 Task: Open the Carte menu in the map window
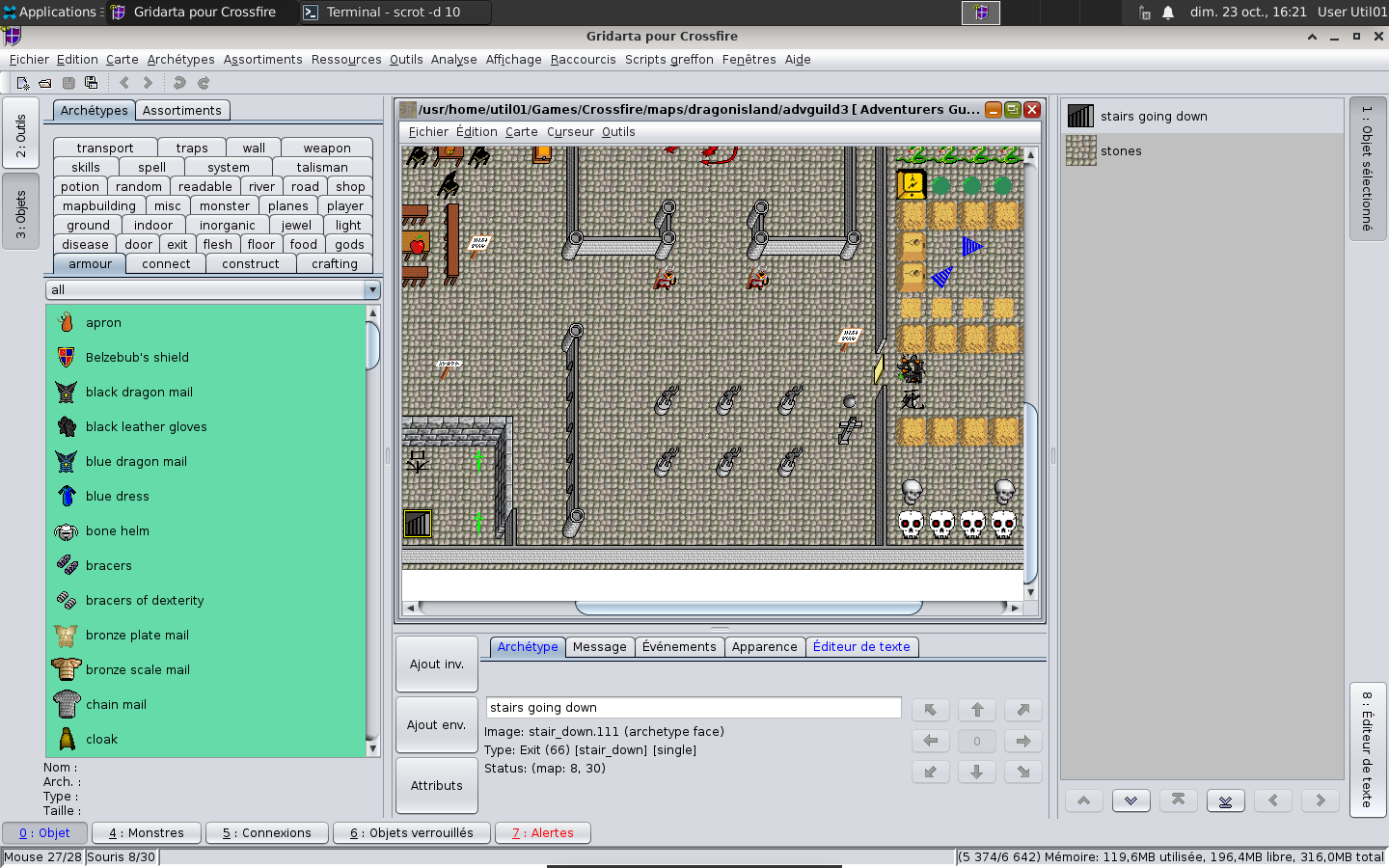coord(521,132)
